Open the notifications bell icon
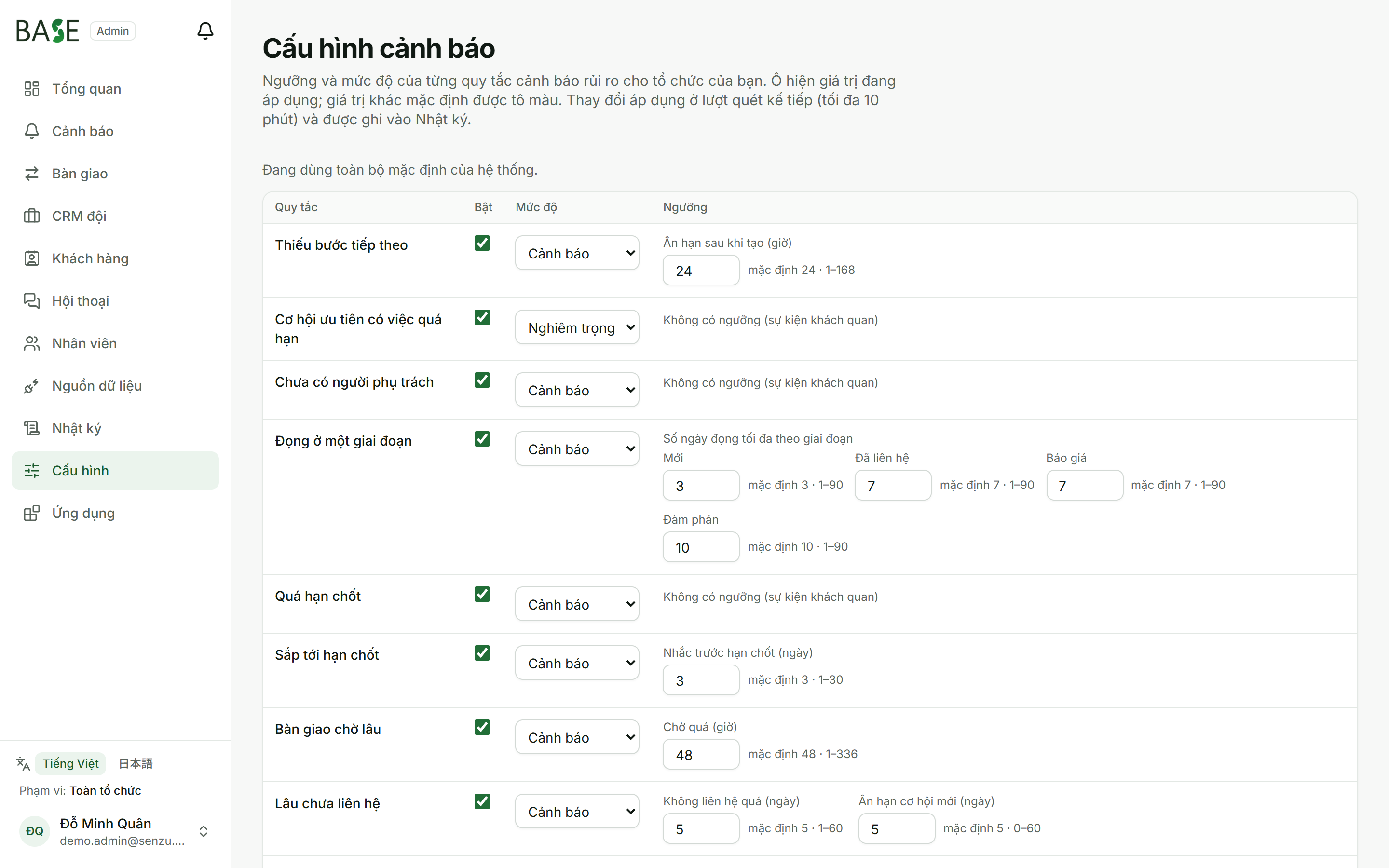This screenshot has width=1389, height=868. 205,30
